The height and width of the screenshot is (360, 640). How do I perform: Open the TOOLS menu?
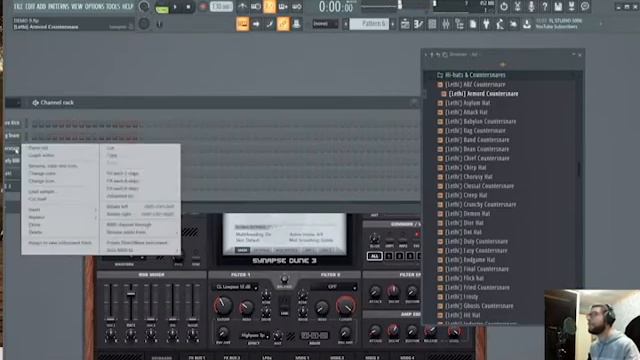coord(113,7)
